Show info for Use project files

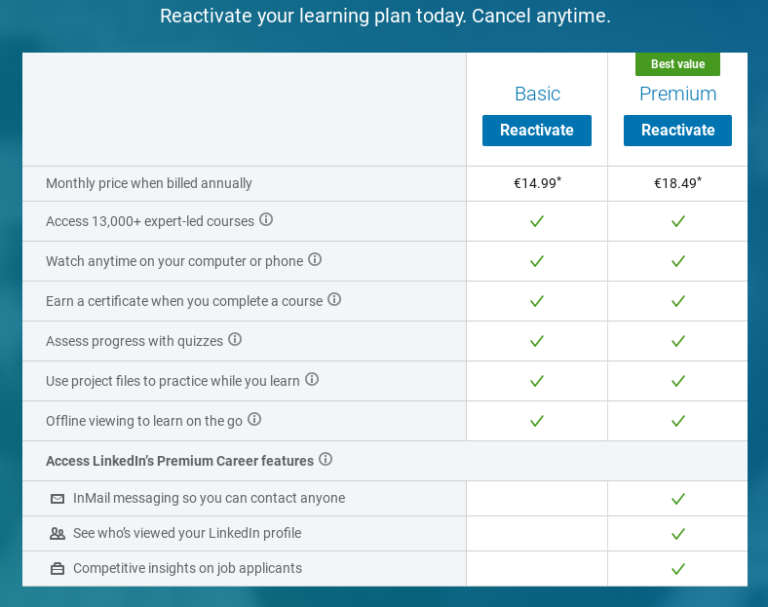tap(312, 380)
